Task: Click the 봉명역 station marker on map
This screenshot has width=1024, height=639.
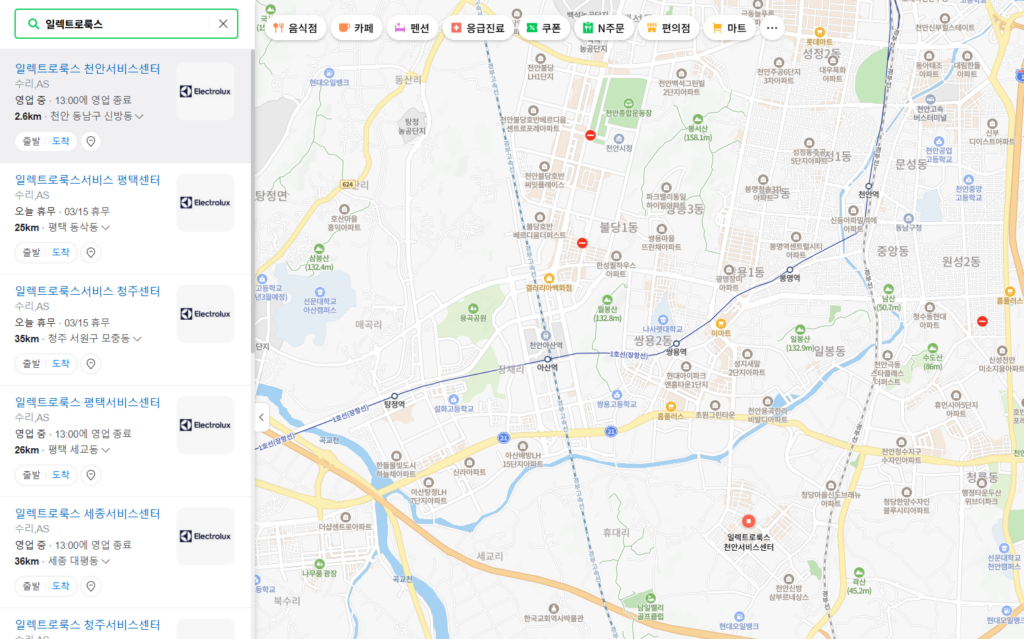Action: pyautogui.click(x=790, y=269)
